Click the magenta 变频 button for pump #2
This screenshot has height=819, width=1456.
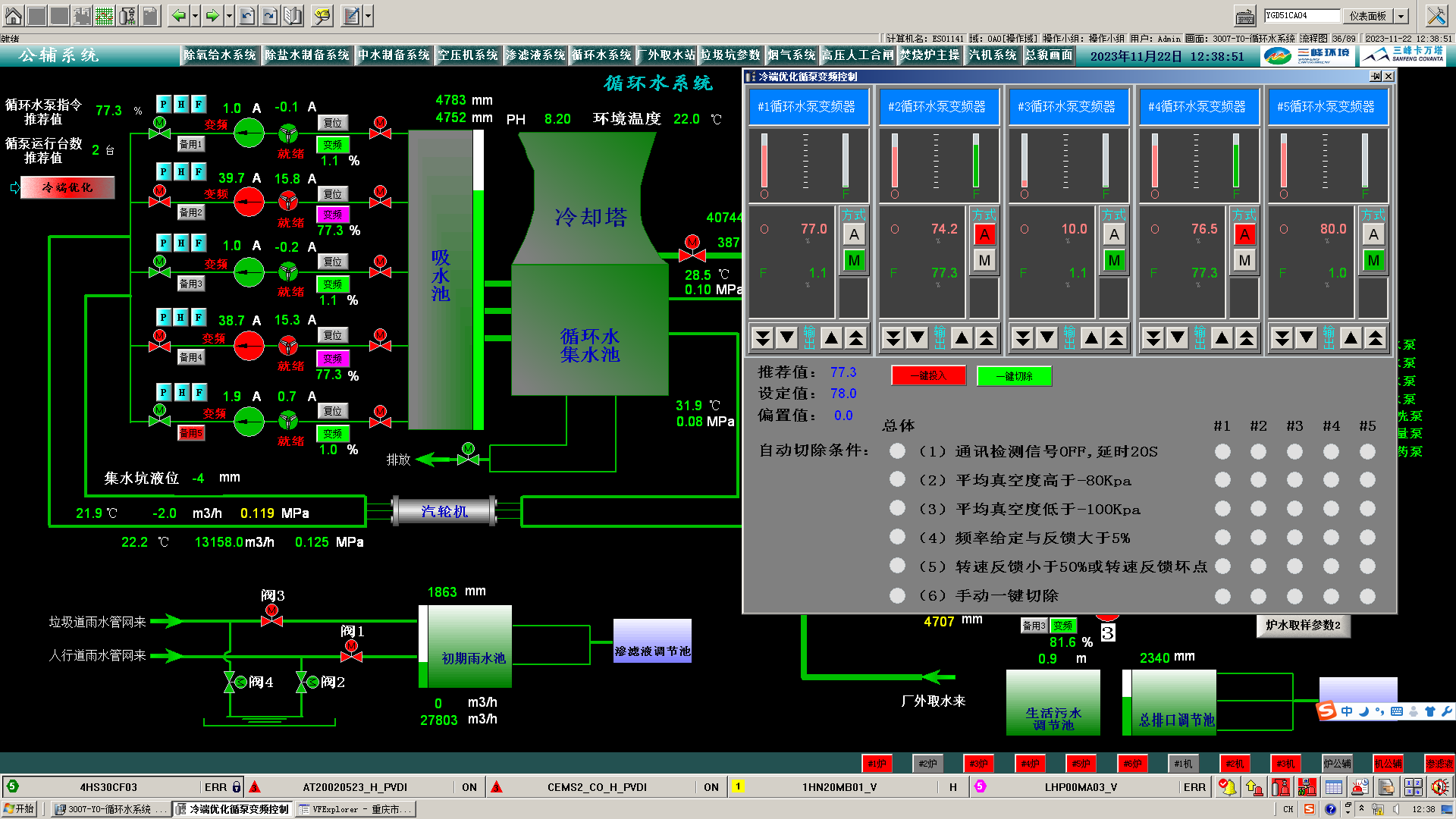(333, 215)
